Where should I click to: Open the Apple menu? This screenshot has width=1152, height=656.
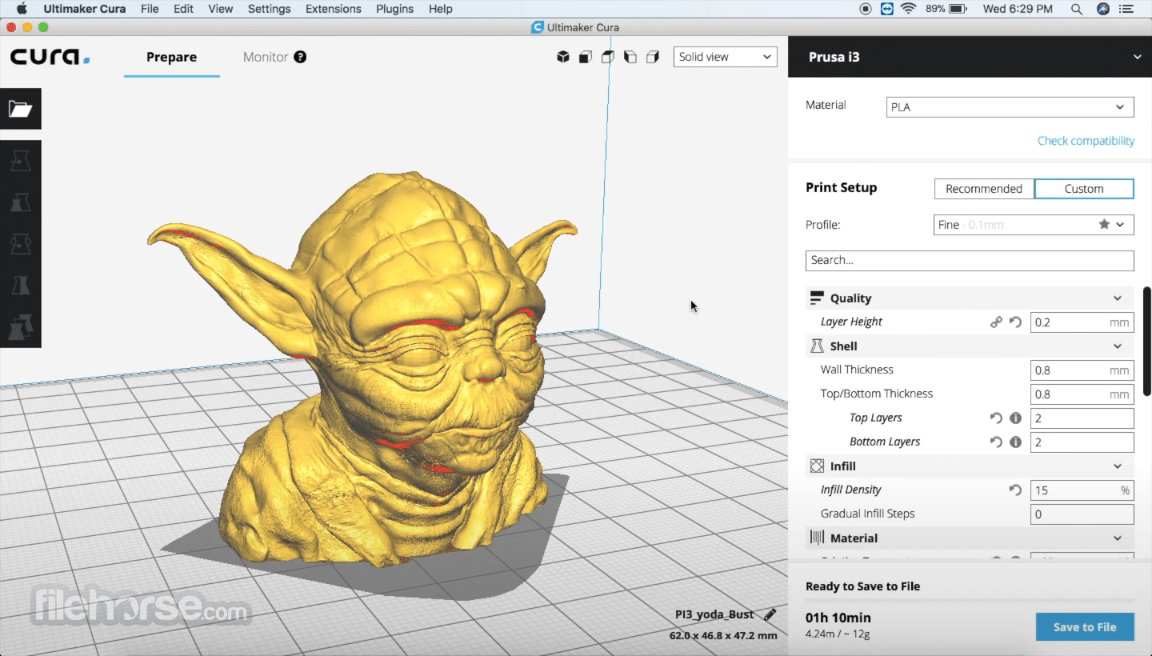[21, 9]
